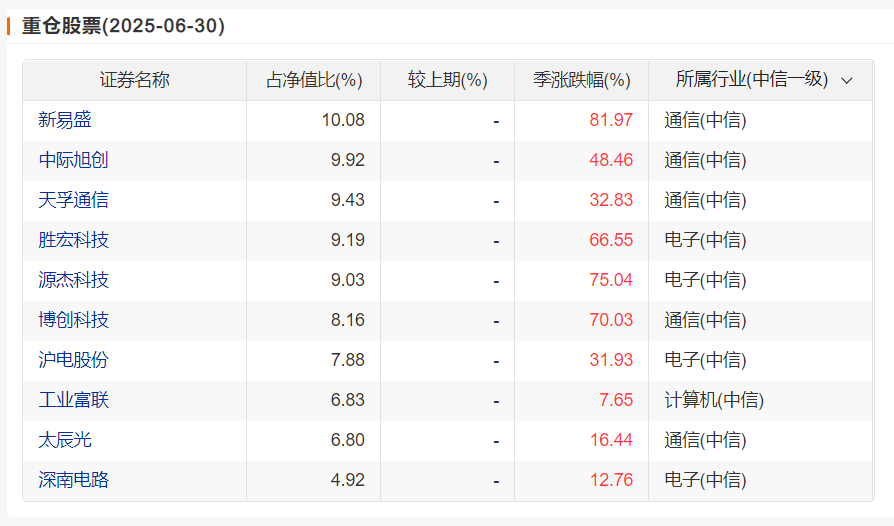Click 通信(中信) industry in 新易盛 row
Viewport: 894px width, 526px height.
pyautogui.click(x=705, y=120)
